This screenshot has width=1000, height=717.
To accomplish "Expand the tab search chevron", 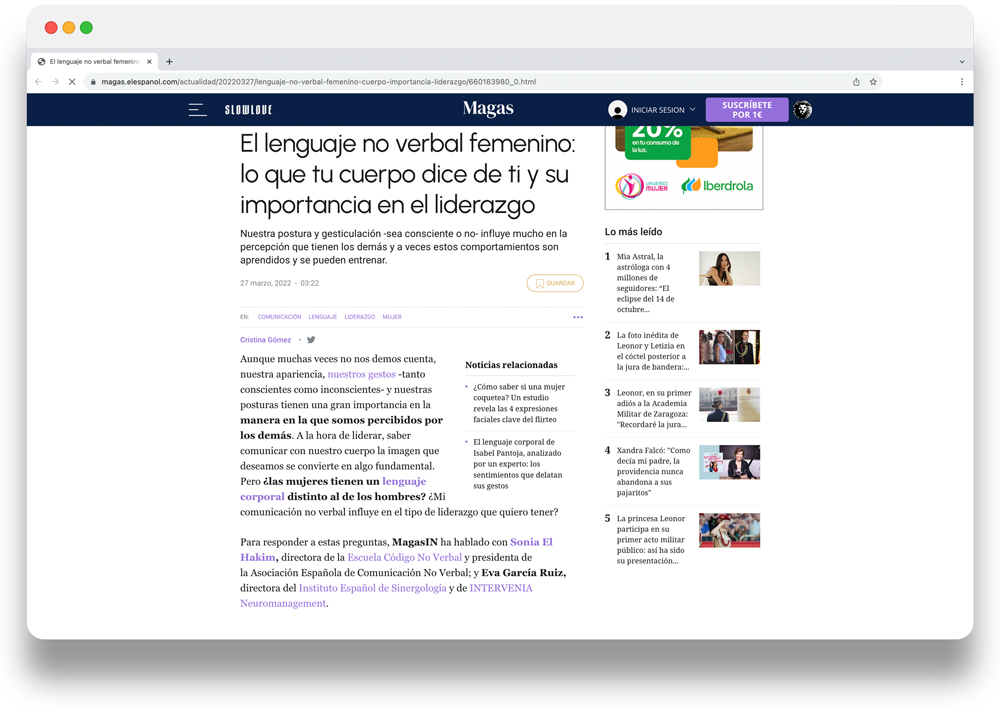I will (x=962, y=62).
